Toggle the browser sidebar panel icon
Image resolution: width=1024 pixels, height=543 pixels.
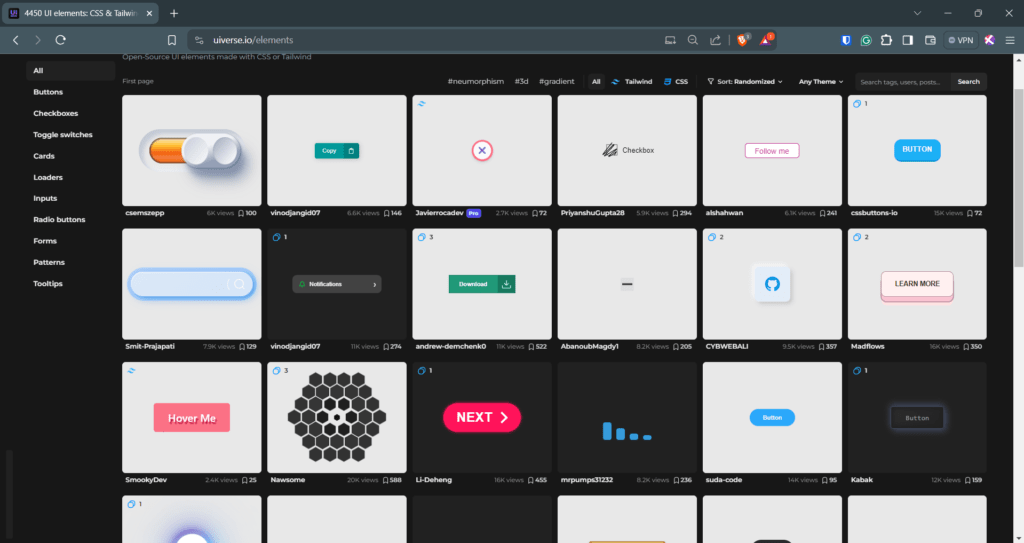[x=908, y=40]
